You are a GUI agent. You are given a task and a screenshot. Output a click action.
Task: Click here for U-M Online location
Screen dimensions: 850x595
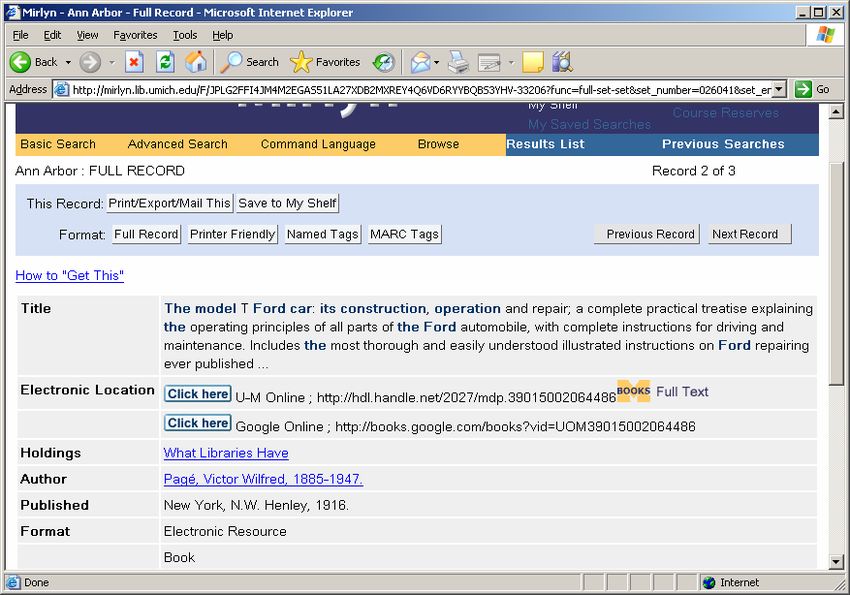[x=198, y=394]
